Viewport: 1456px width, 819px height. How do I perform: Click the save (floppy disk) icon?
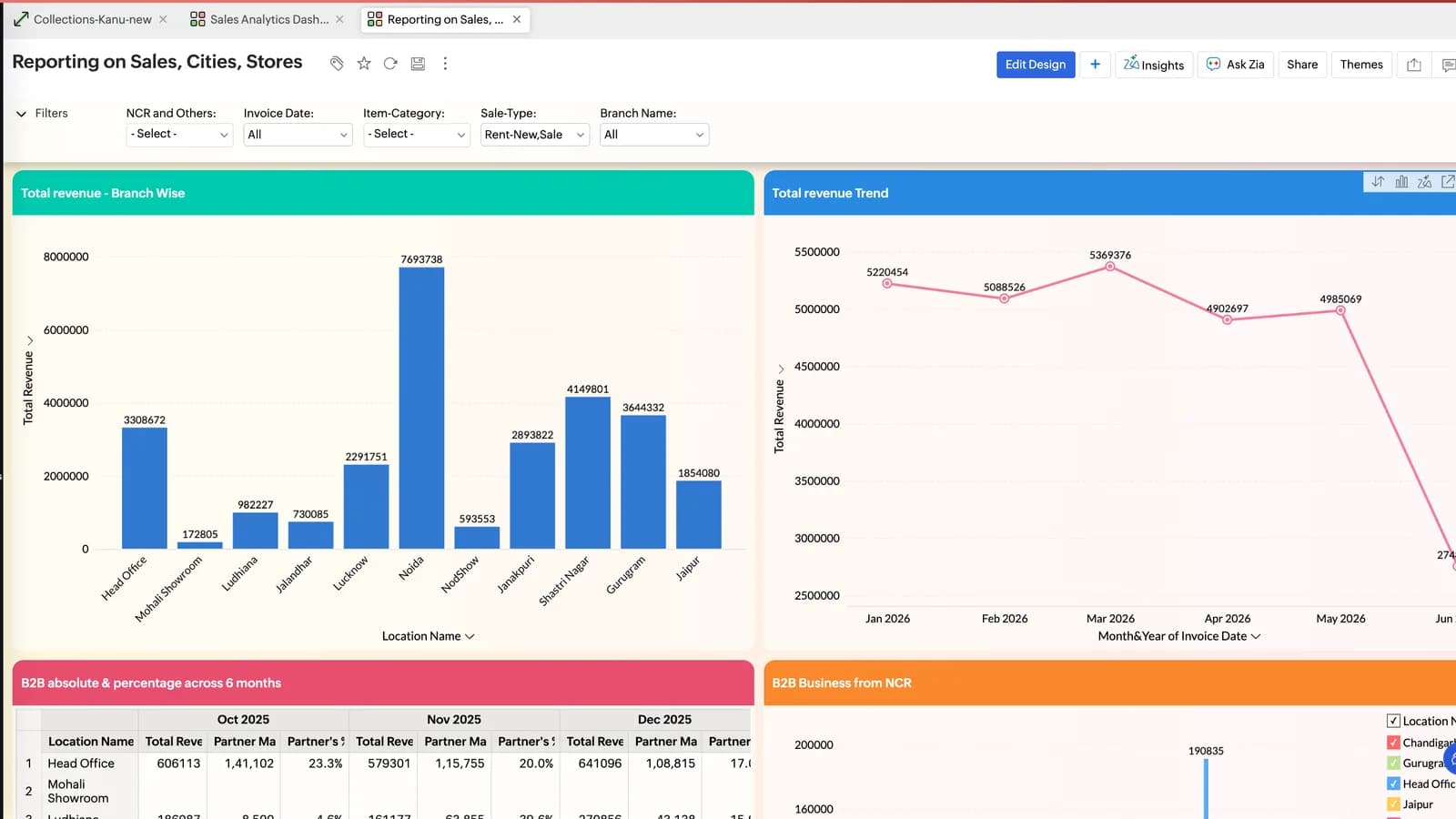click(x=418, y=64)
